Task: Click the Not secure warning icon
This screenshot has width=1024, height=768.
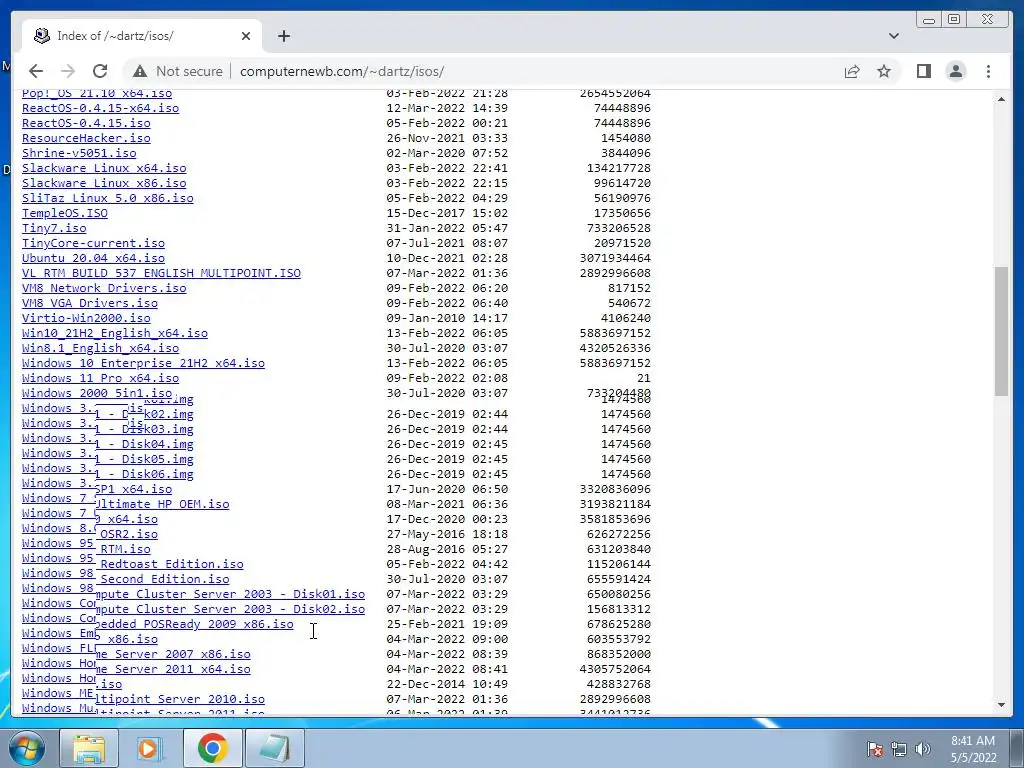Action: 139,71
